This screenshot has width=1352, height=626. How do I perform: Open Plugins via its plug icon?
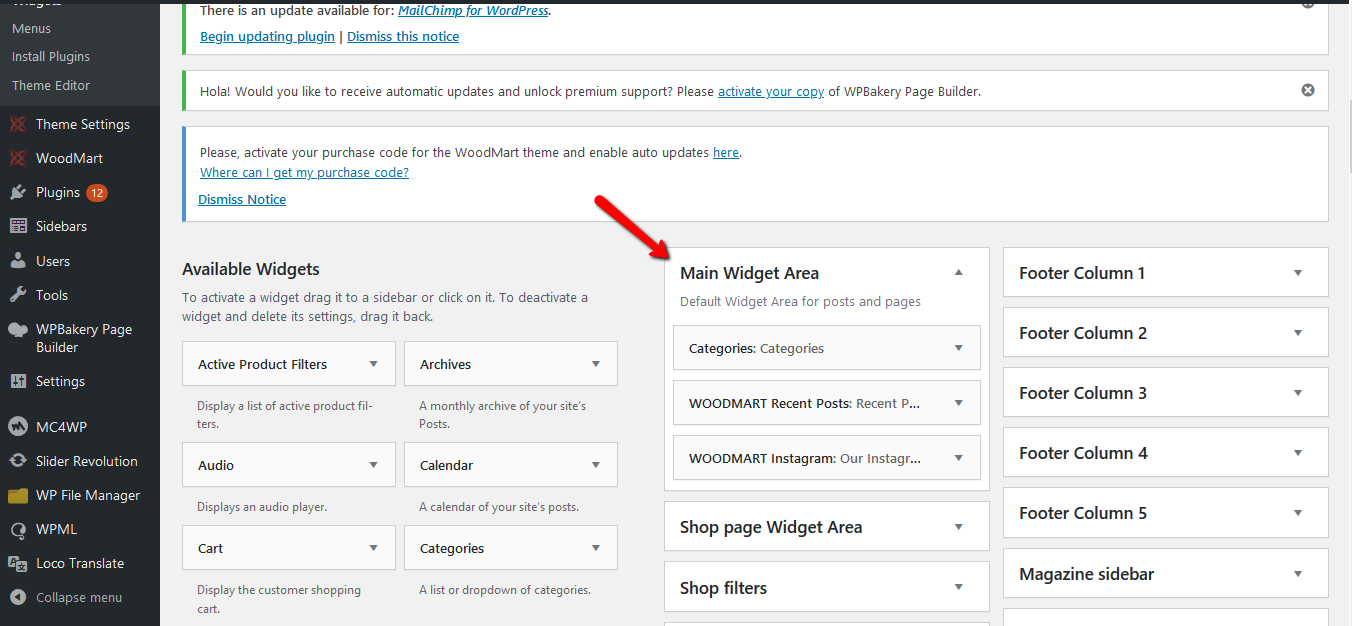[x=17, y=192]
